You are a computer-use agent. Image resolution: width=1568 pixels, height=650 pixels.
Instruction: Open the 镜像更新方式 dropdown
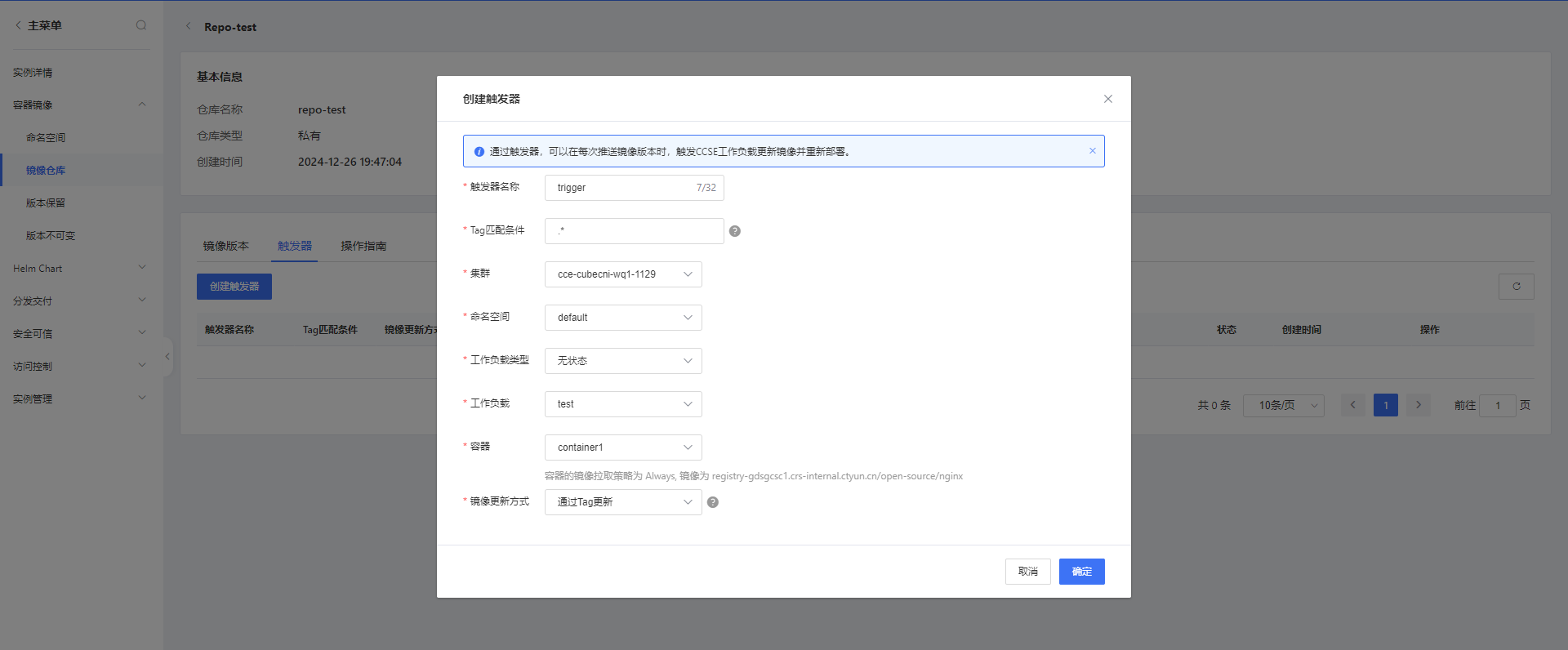pyautogui.click(x=623, y=502)
